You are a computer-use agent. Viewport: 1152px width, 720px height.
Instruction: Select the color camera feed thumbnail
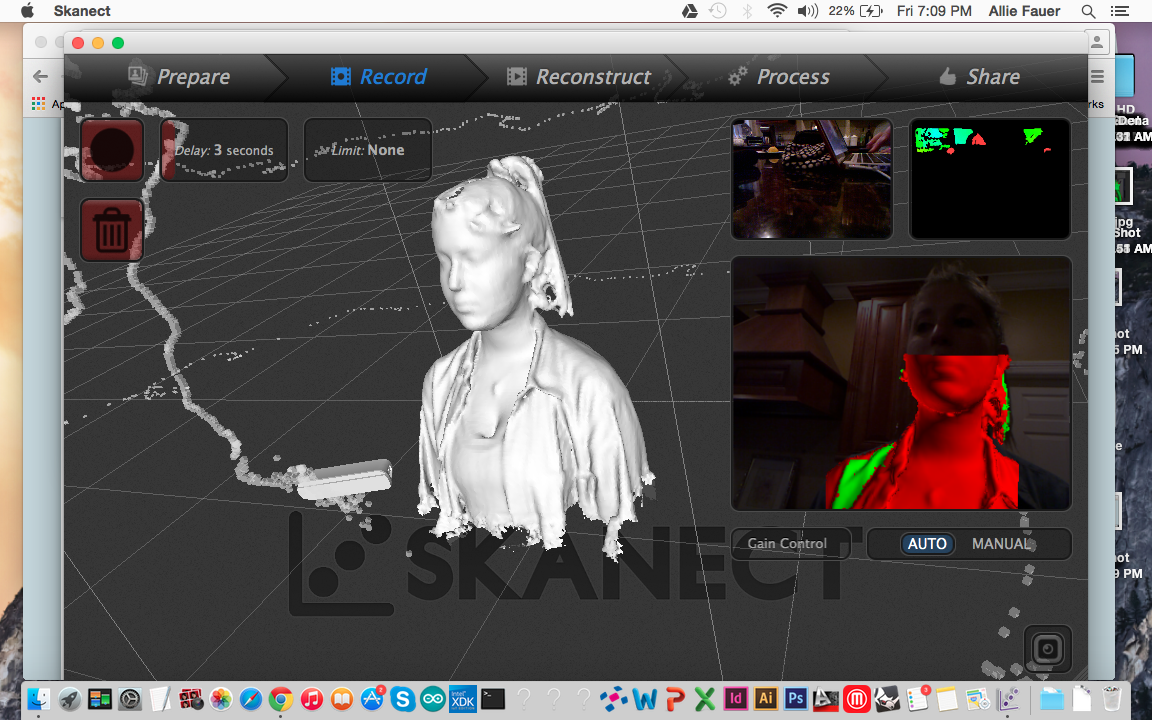pos(812,179)
